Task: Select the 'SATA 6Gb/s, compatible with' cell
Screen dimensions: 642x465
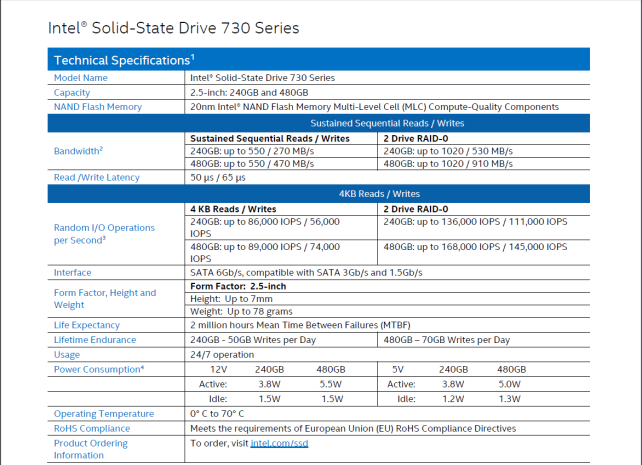Action: pos(306,273)
